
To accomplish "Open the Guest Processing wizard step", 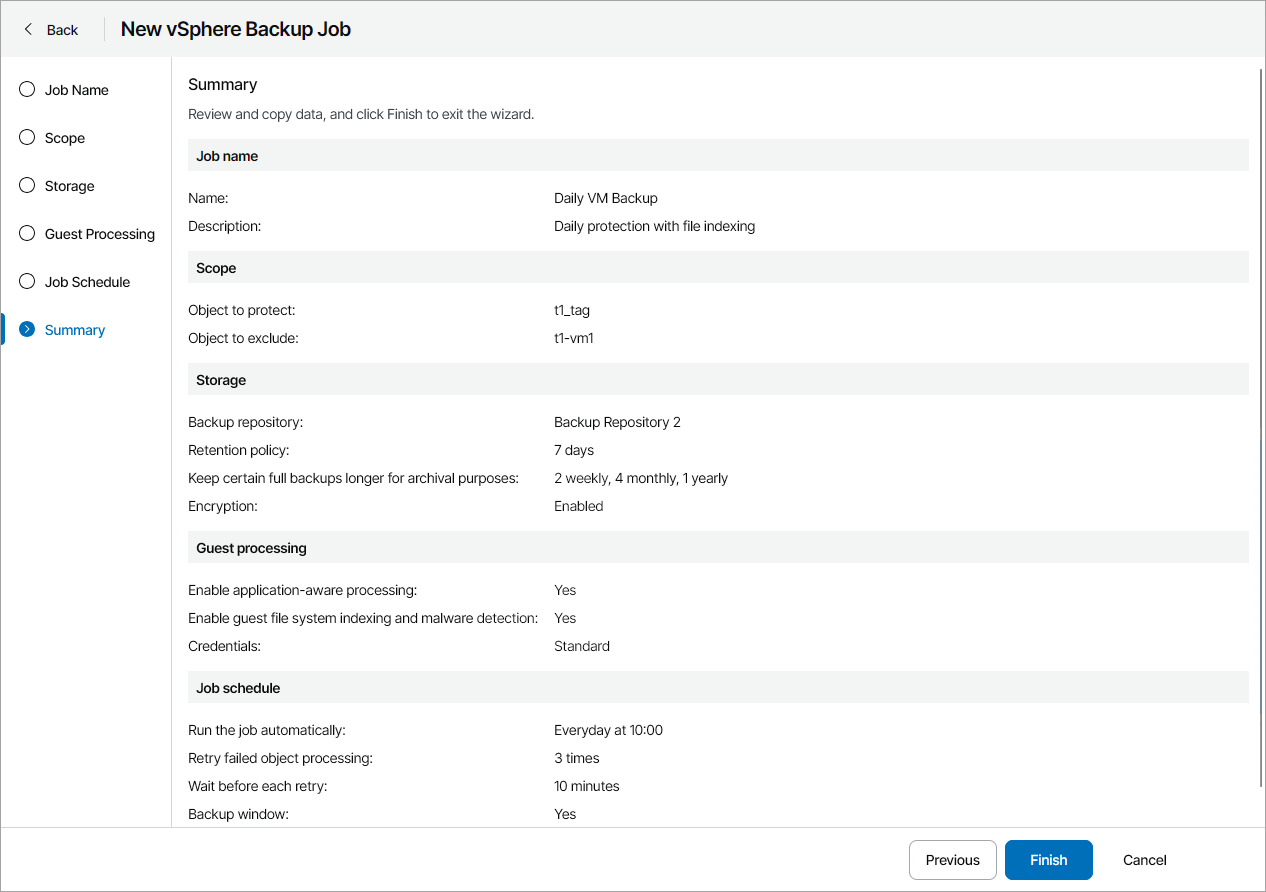I will (x=99, y=234).
